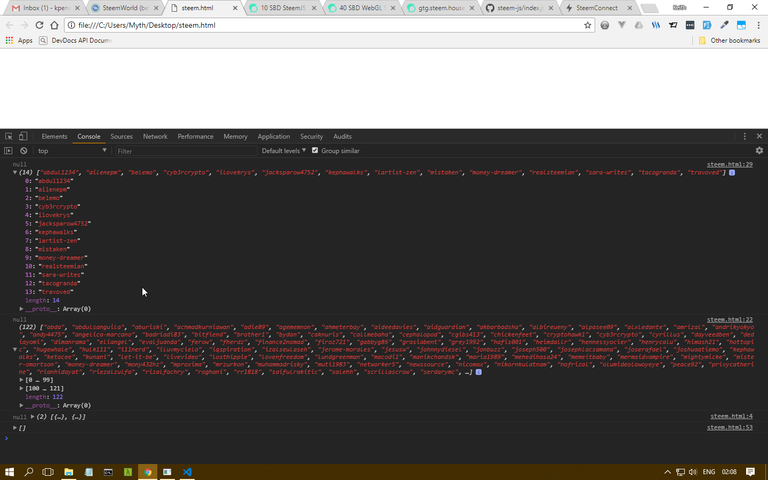Open the Apps shortcut in the bookmarks bar
The width and height of the screenshot is (768, 480).
pos(20,40)
